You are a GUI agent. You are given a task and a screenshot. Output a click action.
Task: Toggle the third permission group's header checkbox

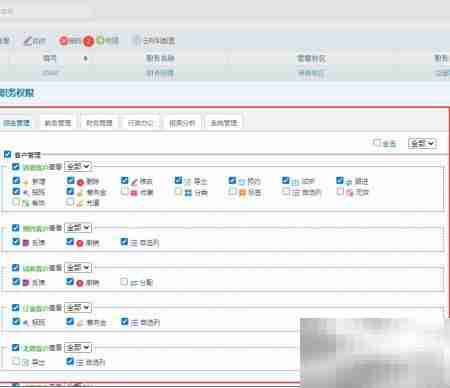(x=16, y=268)
